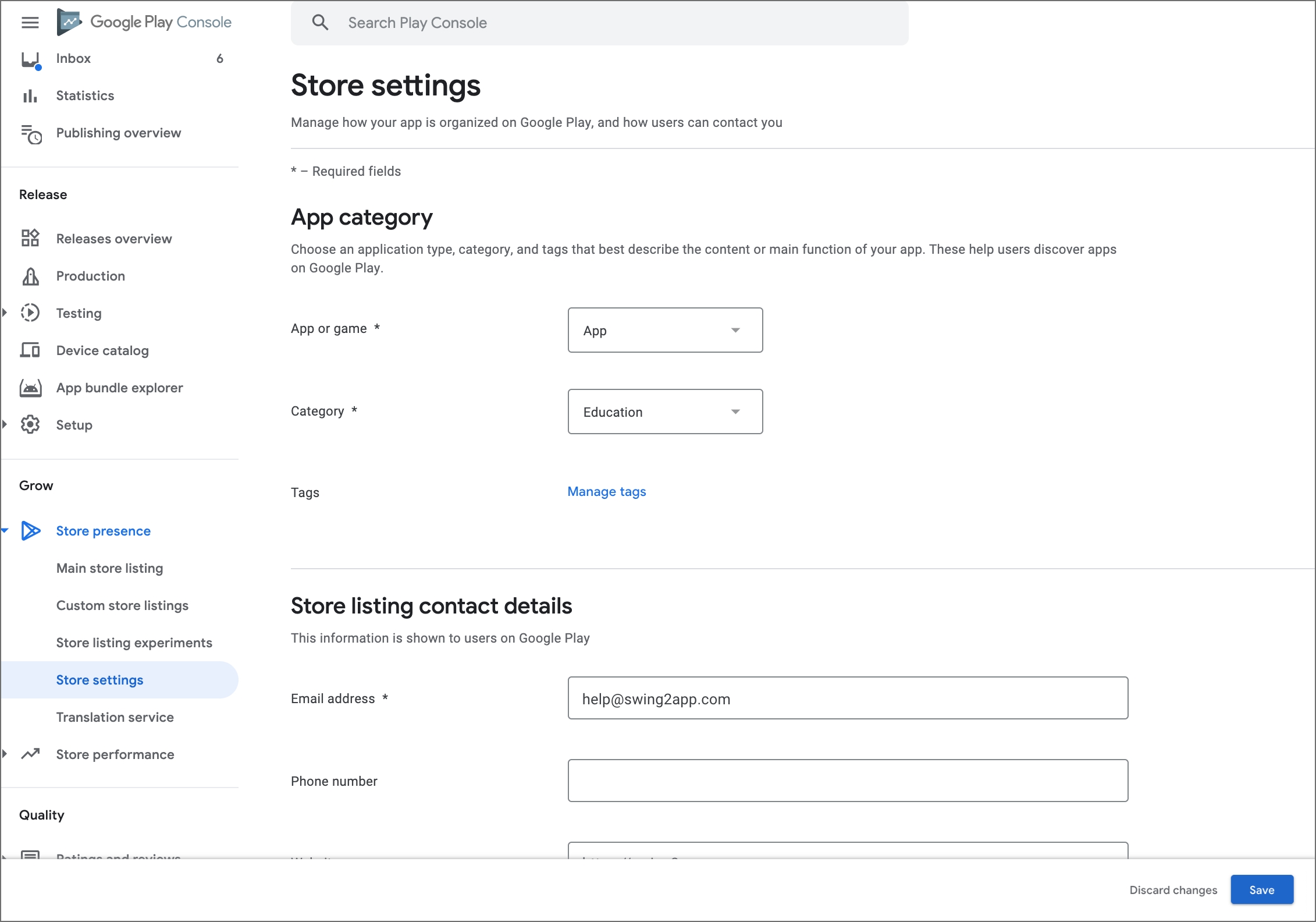Image resolution: width=1316 pixels, height=922 pixels.
Task: Click the Tags field label
Action: pos(305,492)
